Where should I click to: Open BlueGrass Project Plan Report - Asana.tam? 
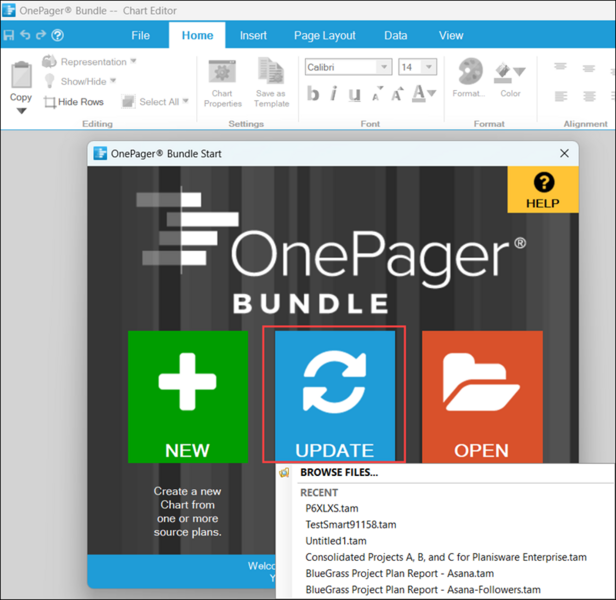(400, 573)
